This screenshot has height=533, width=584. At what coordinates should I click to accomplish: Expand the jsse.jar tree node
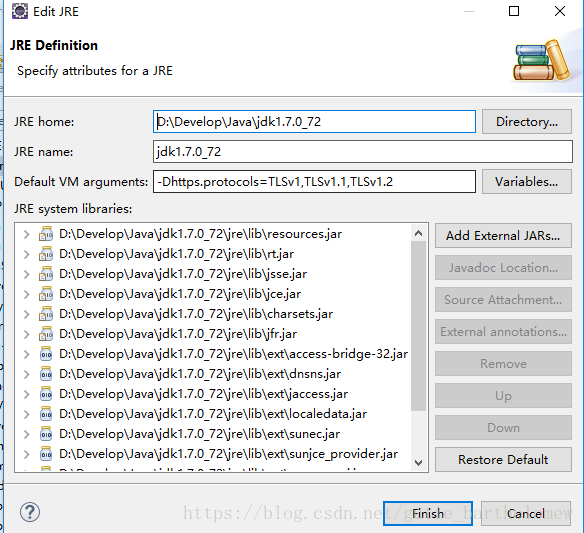pyautogui.click(x=26, y=275)
